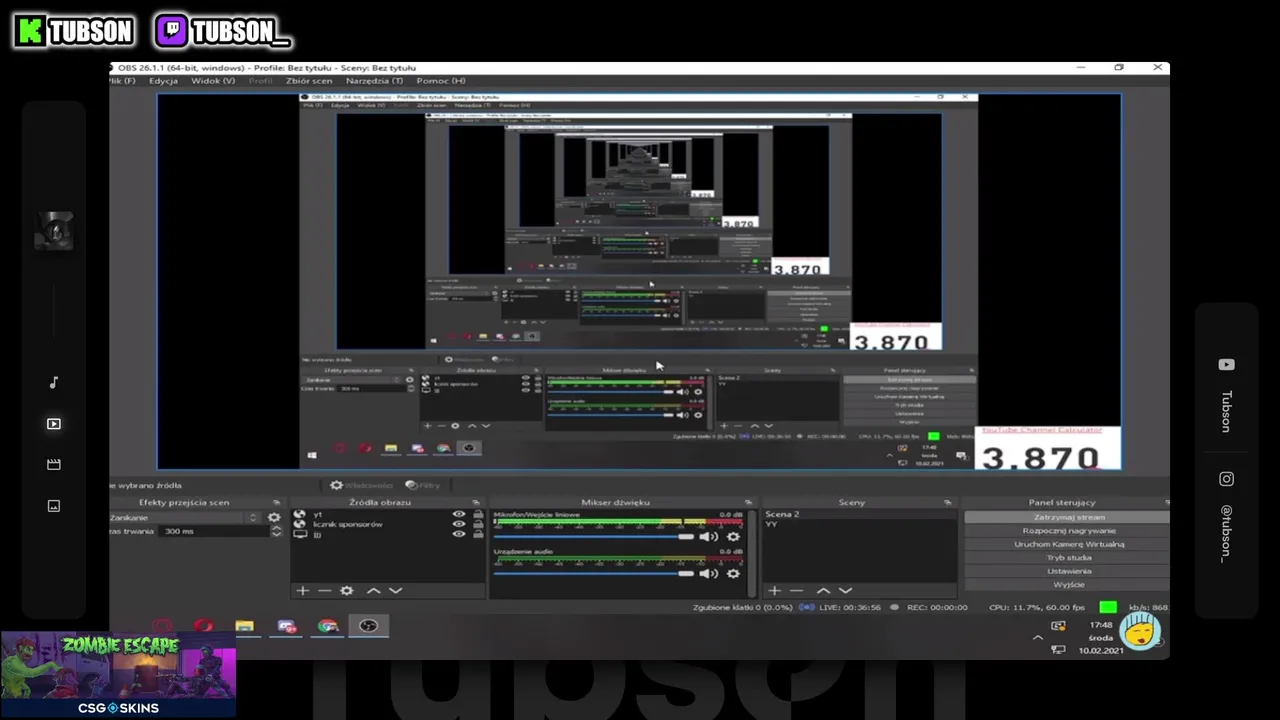Show hidden tray icons chevron
Viewport: 1280px width, 720px height.
click(x=1037, y=637)
